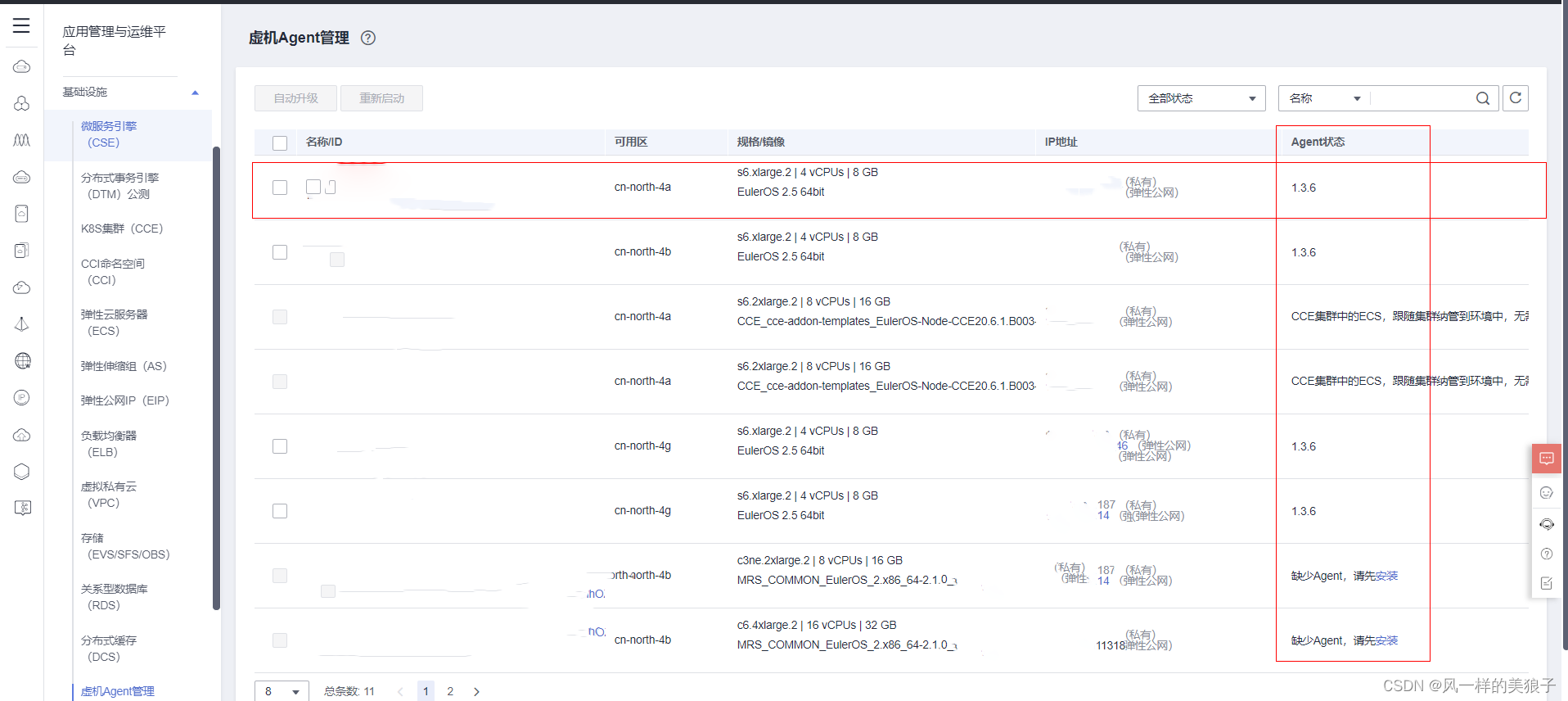The image size is (1568, 701).
Task: Click the 名称/ID column header
Action: (x=324, y=142)
